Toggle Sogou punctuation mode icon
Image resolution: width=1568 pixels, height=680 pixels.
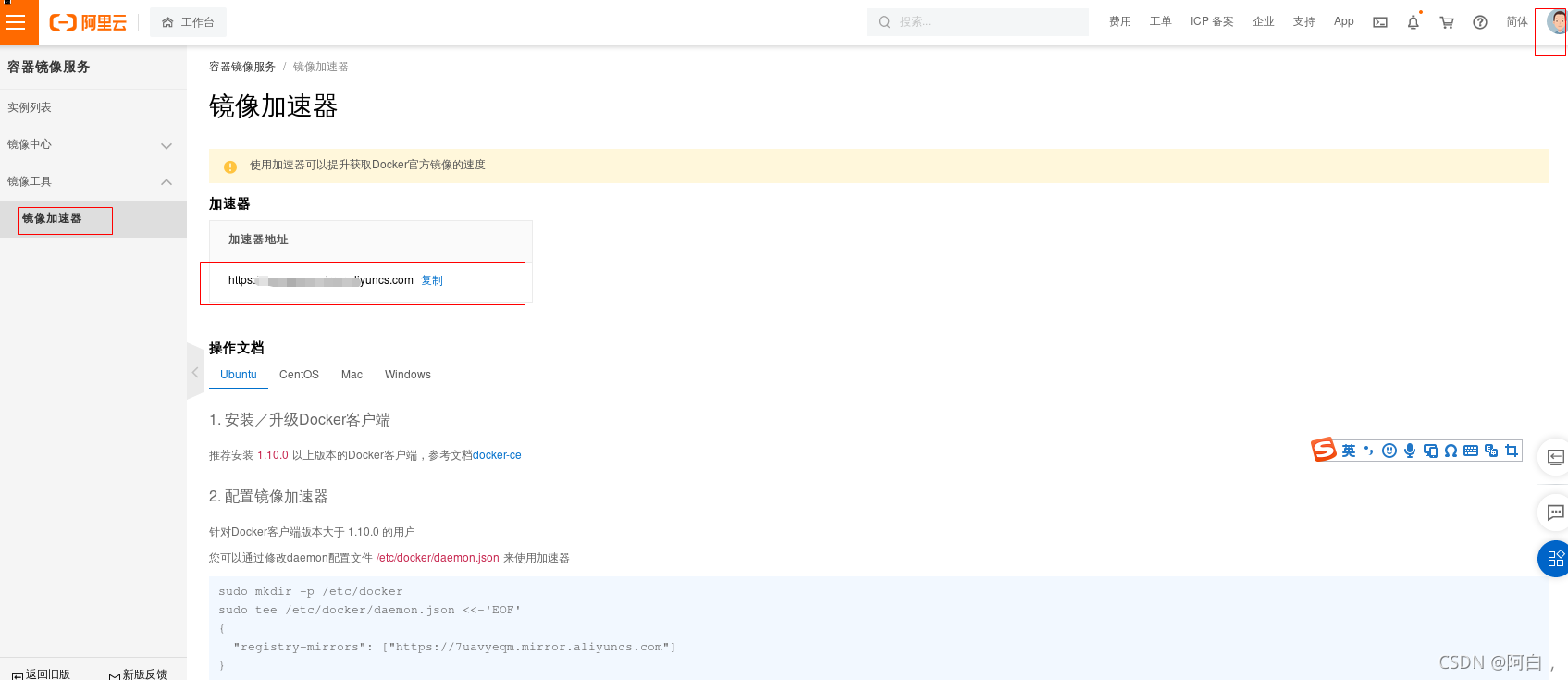(x=1369, y=451)
